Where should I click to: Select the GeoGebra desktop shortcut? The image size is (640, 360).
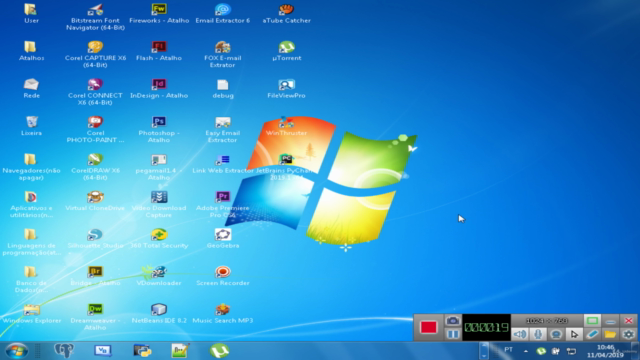pyautogui.click(x=223, y=239)
